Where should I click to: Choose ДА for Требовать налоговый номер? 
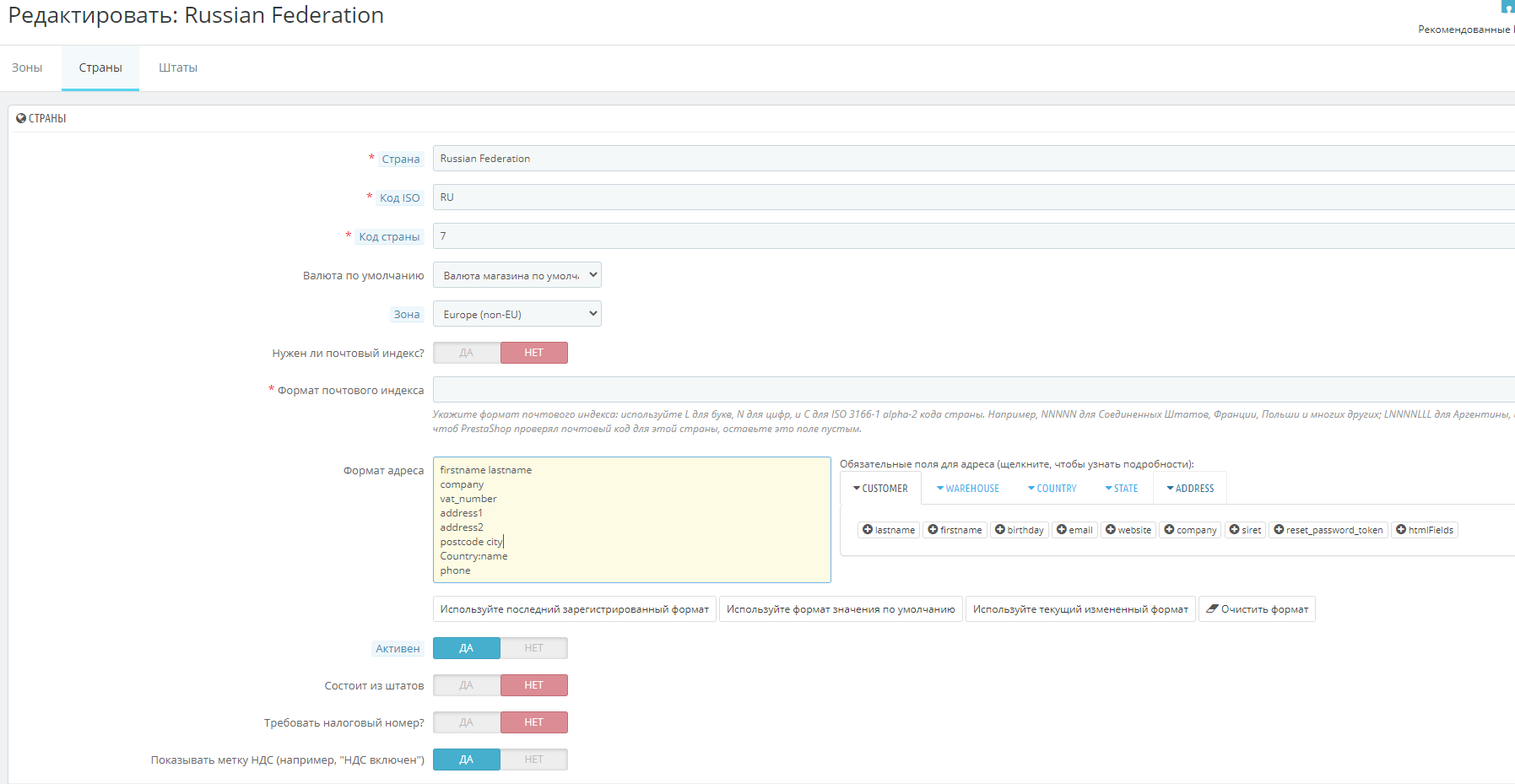click(467, 722)
